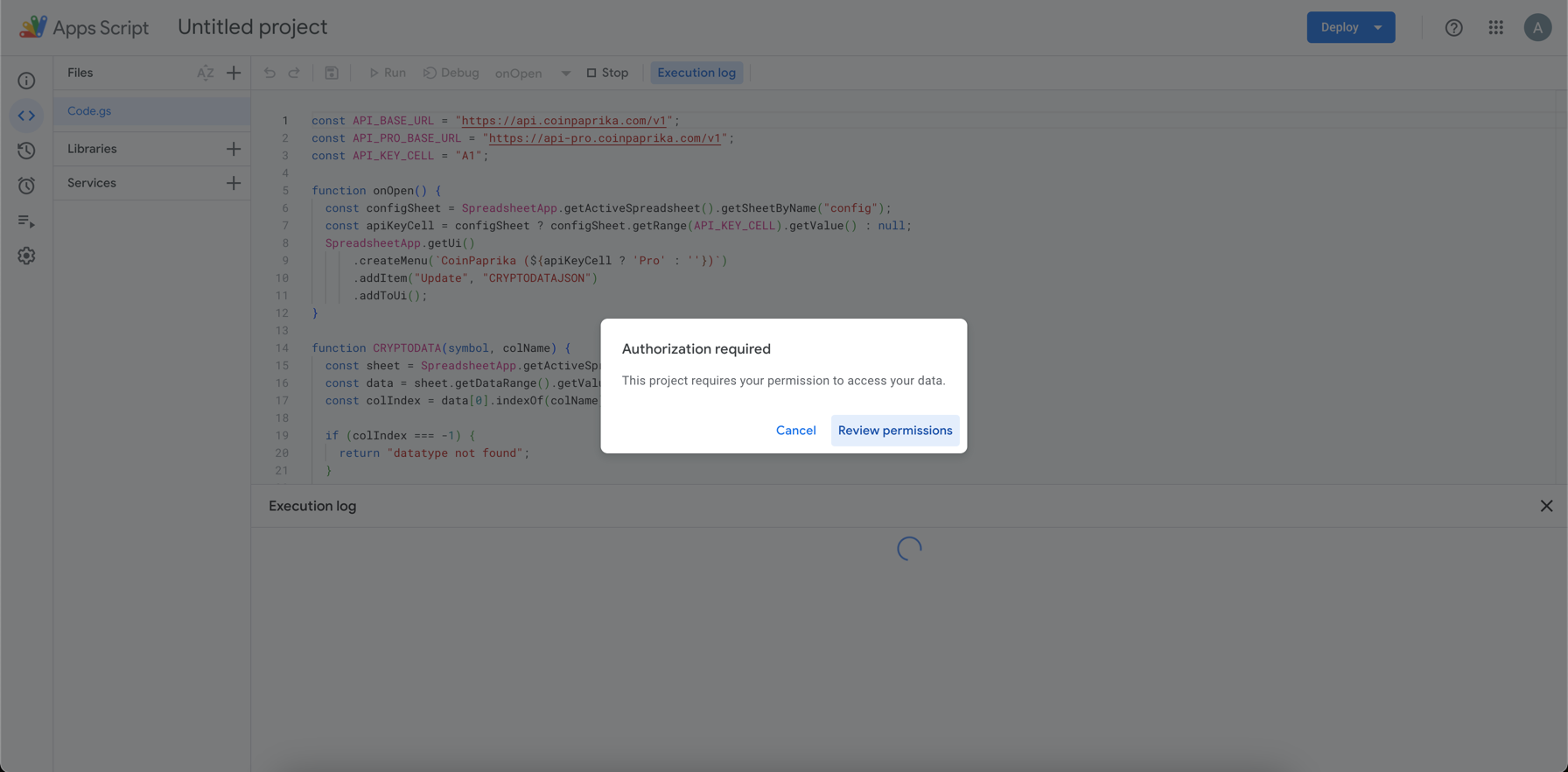Select the Editor code icon in sidebar

(x=26, y=116)
